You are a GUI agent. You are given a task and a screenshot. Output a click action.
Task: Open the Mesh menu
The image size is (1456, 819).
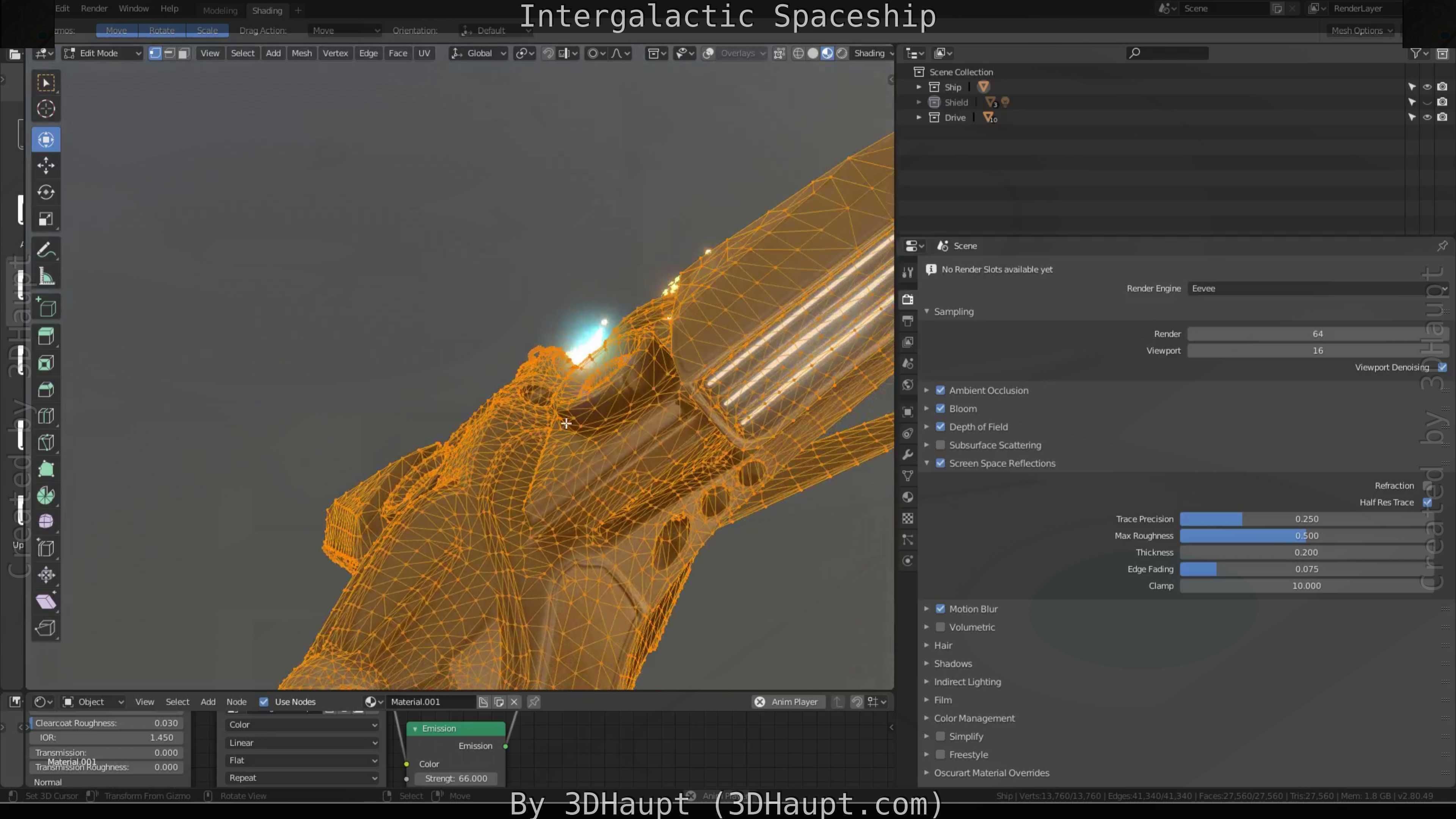point(301,53)
